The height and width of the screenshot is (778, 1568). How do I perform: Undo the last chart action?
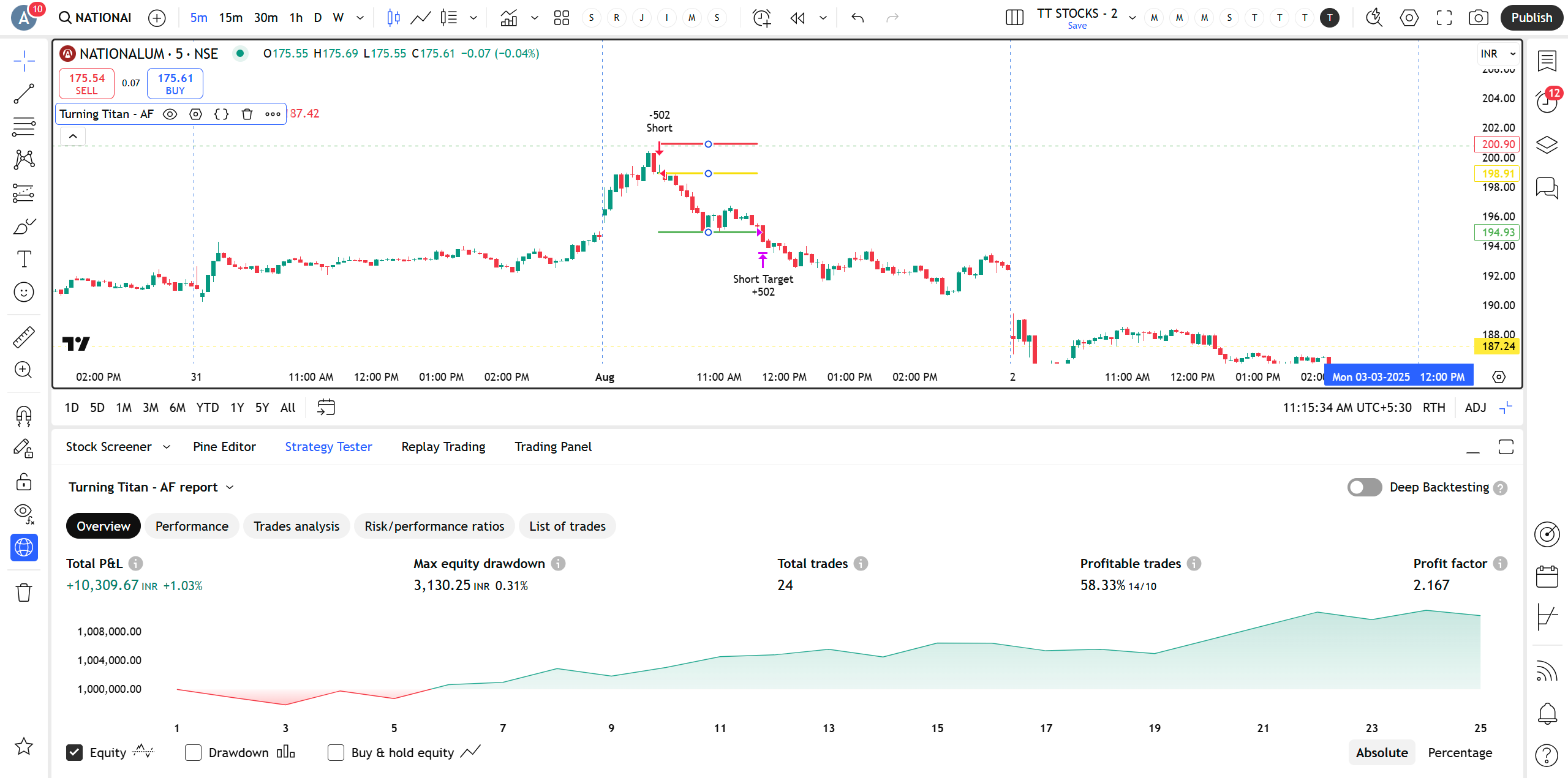pos(858,18)
